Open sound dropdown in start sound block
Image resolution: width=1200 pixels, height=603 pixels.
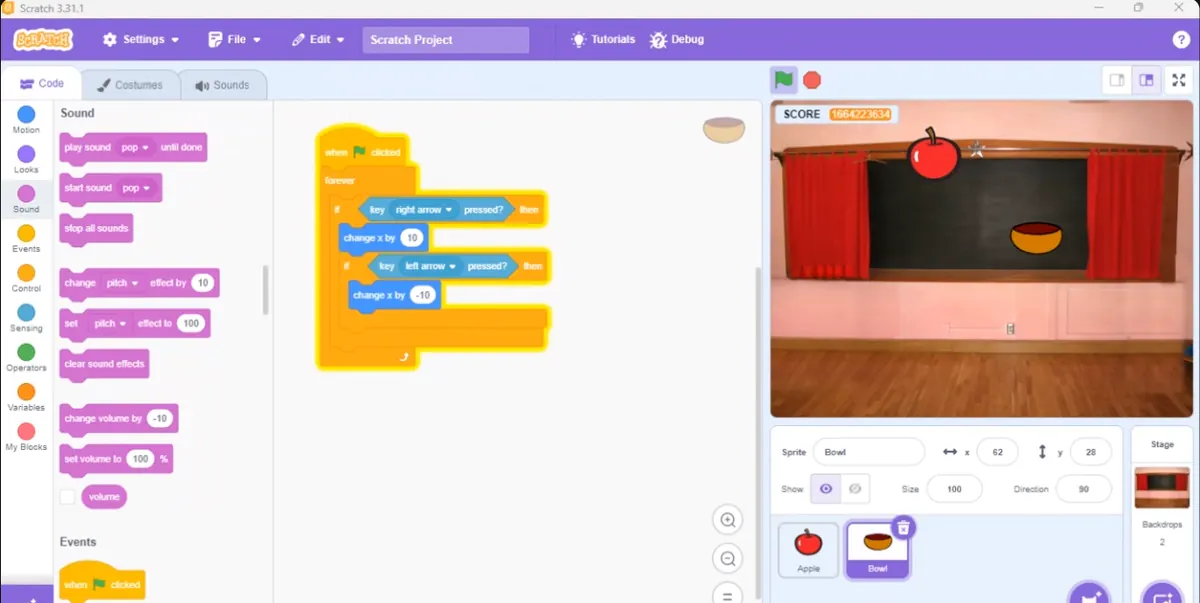coord(135,188)
